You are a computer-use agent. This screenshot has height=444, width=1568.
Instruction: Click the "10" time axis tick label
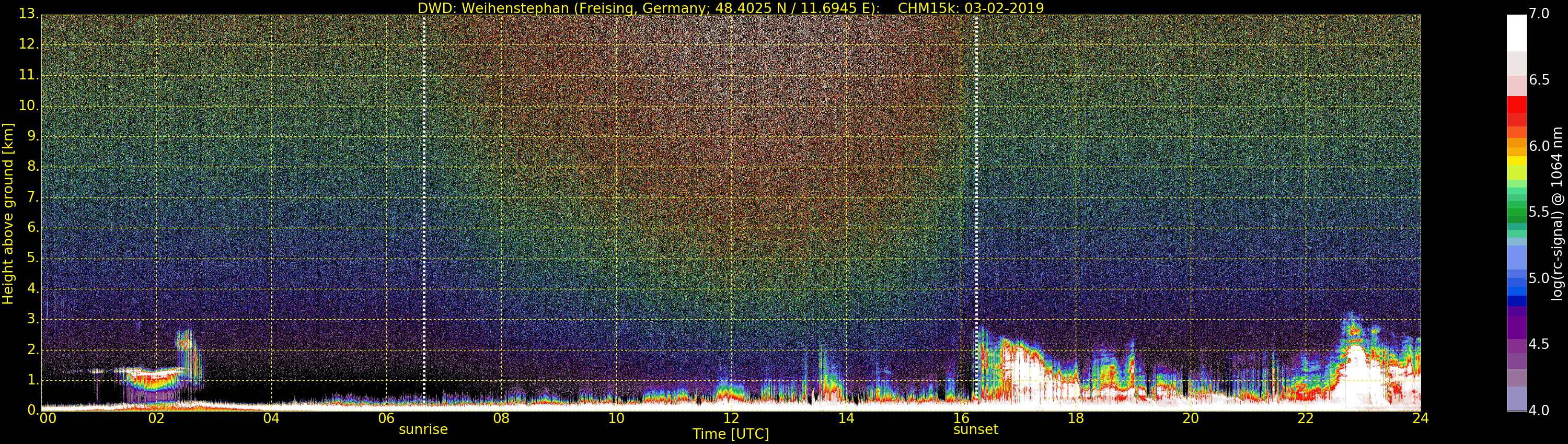point(616,418)
